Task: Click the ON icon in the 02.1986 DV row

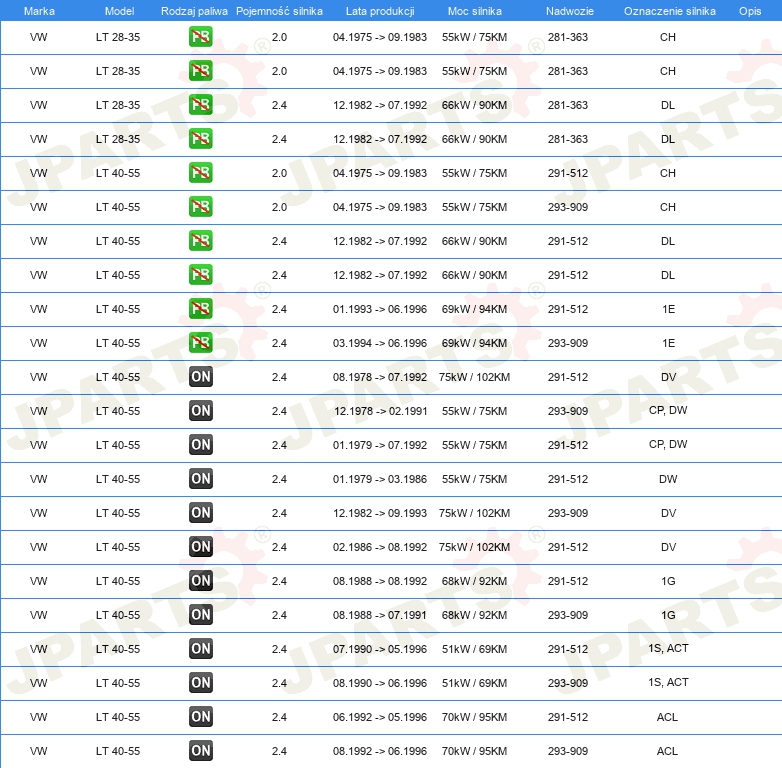Action: (201, 547)
